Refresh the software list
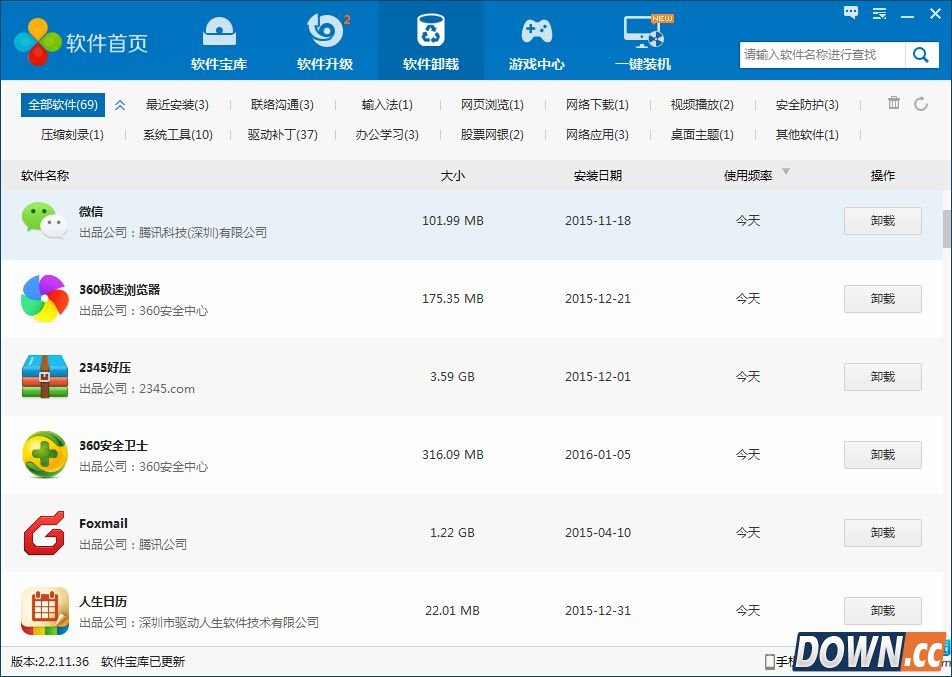 (921, 104)
